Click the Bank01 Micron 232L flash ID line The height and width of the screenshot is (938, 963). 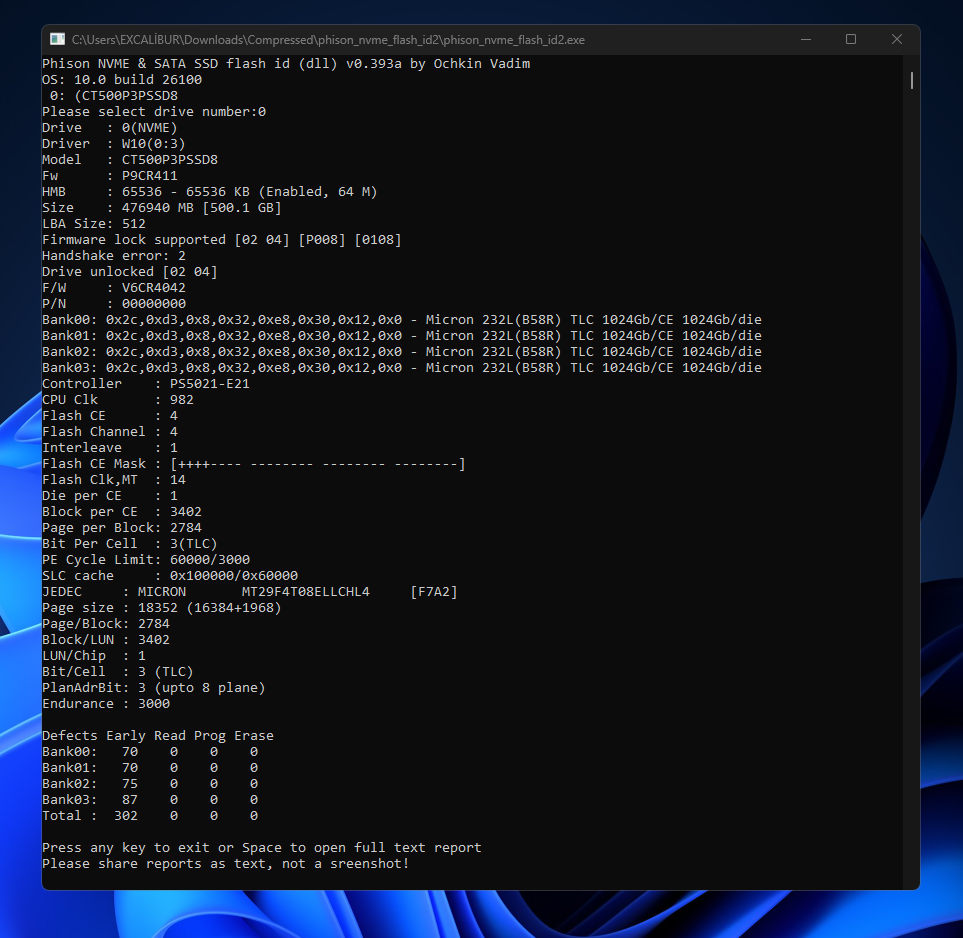[x=402, y=335]
